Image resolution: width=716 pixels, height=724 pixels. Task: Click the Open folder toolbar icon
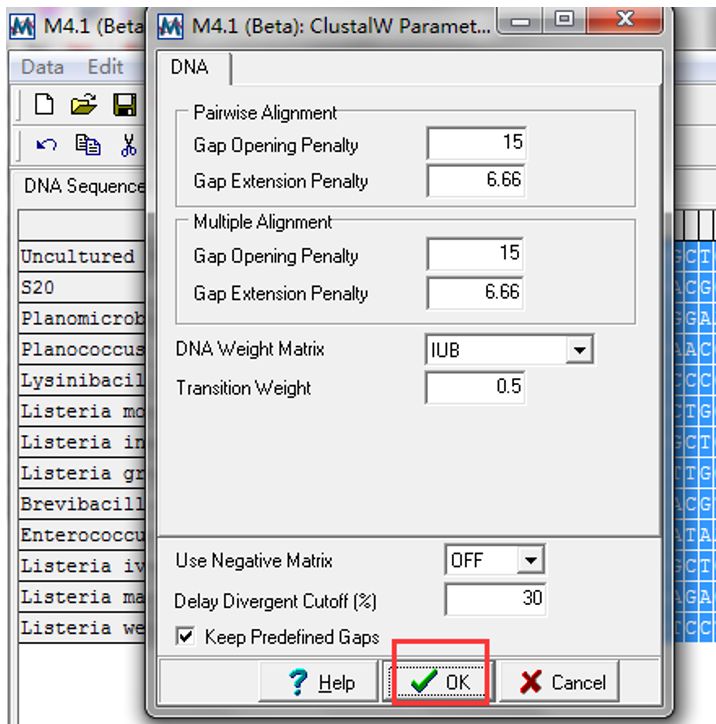click(x=84, y=105)
